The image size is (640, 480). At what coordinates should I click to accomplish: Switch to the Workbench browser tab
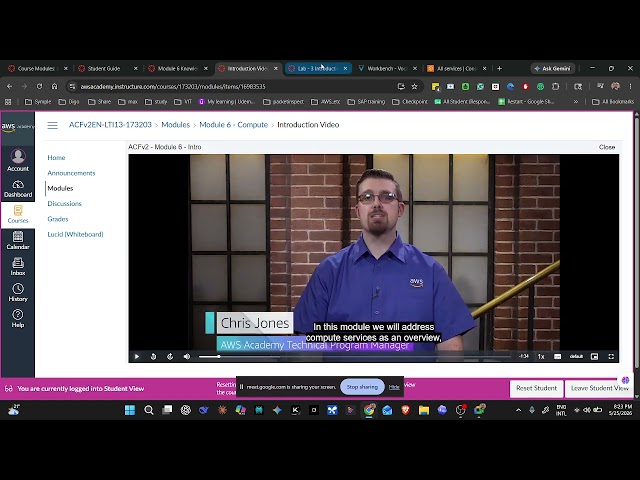pos(387,69)
